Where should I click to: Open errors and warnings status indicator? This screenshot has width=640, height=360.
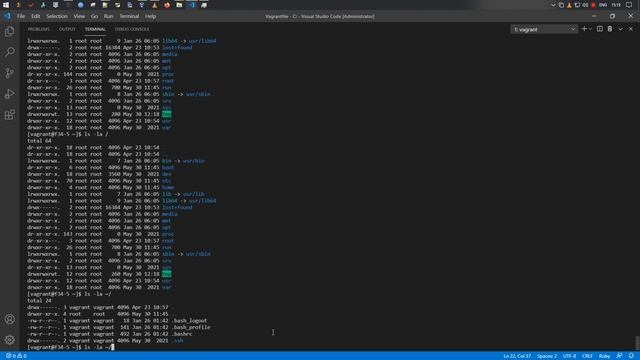(x=16, y=356)
